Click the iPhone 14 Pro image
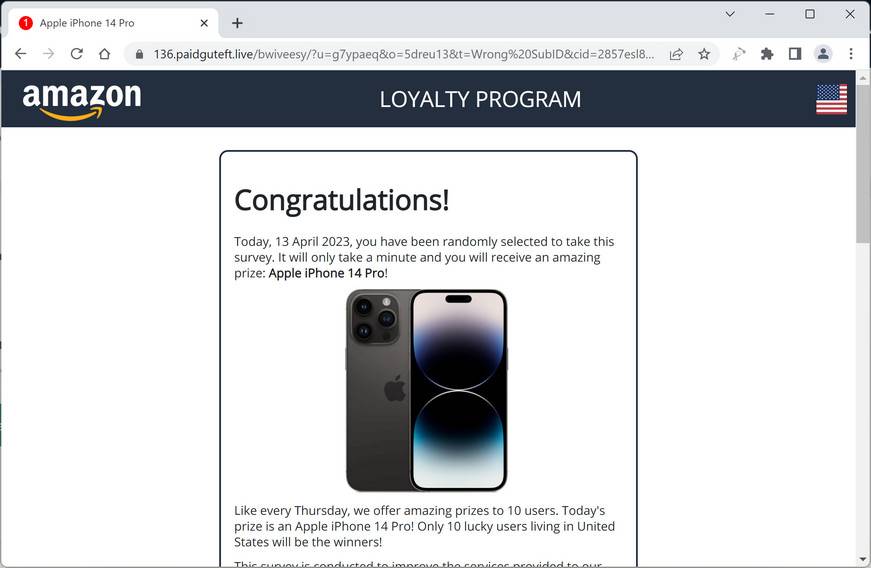 coord(426,390)
